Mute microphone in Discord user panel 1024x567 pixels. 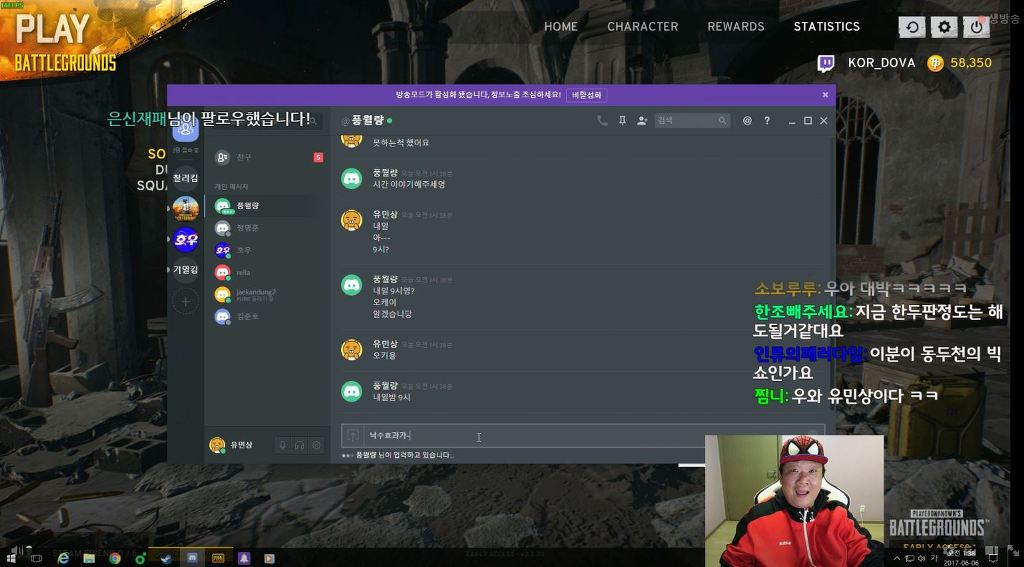tap(283, 446)
